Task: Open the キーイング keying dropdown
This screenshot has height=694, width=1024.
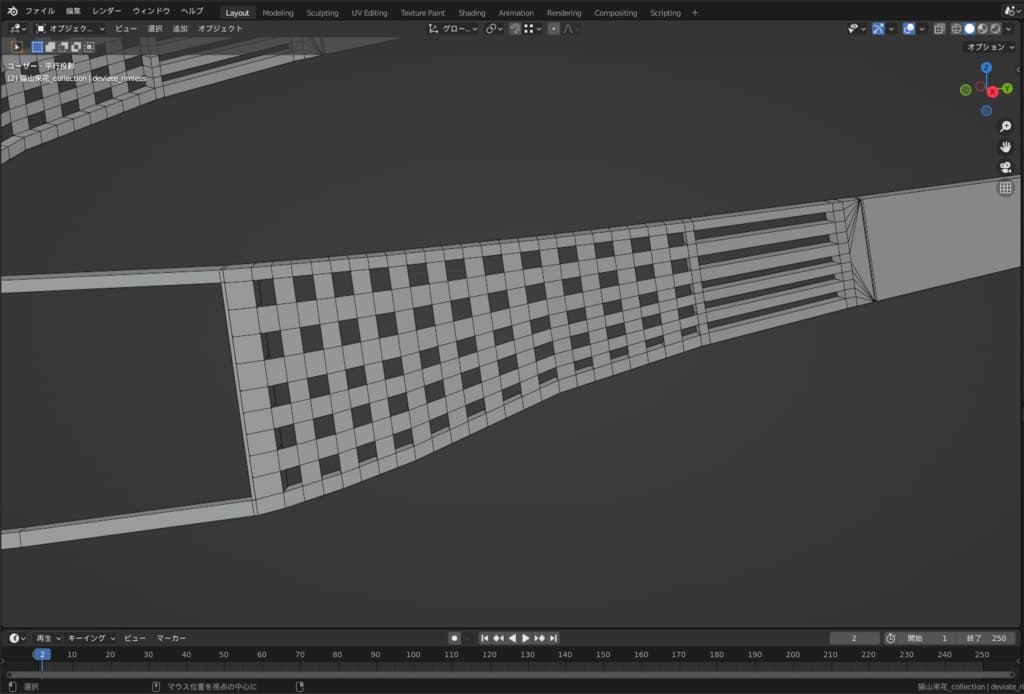Action: (91, 638)
